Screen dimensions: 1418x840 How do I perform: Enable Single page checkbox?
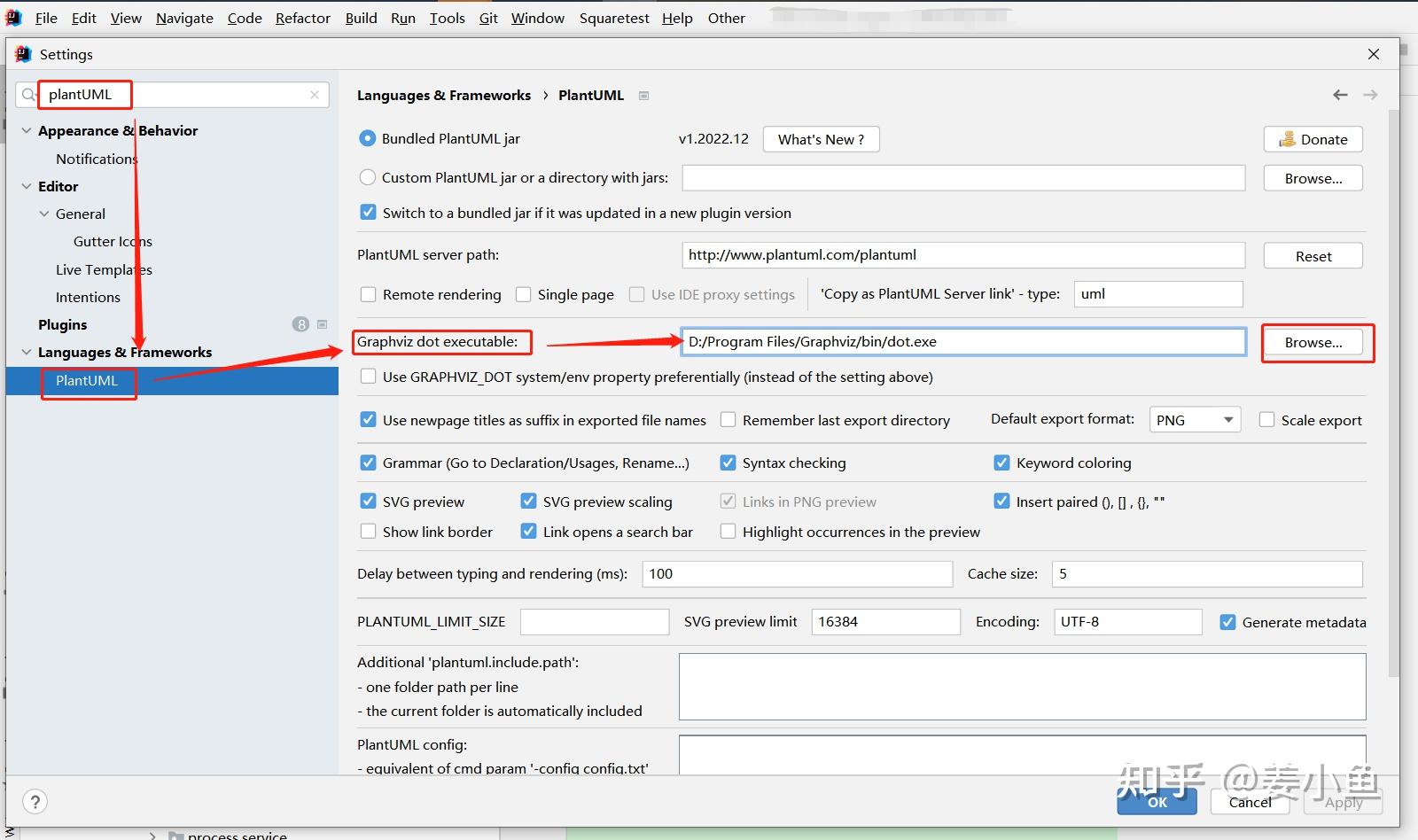click(x=523, y=294)
